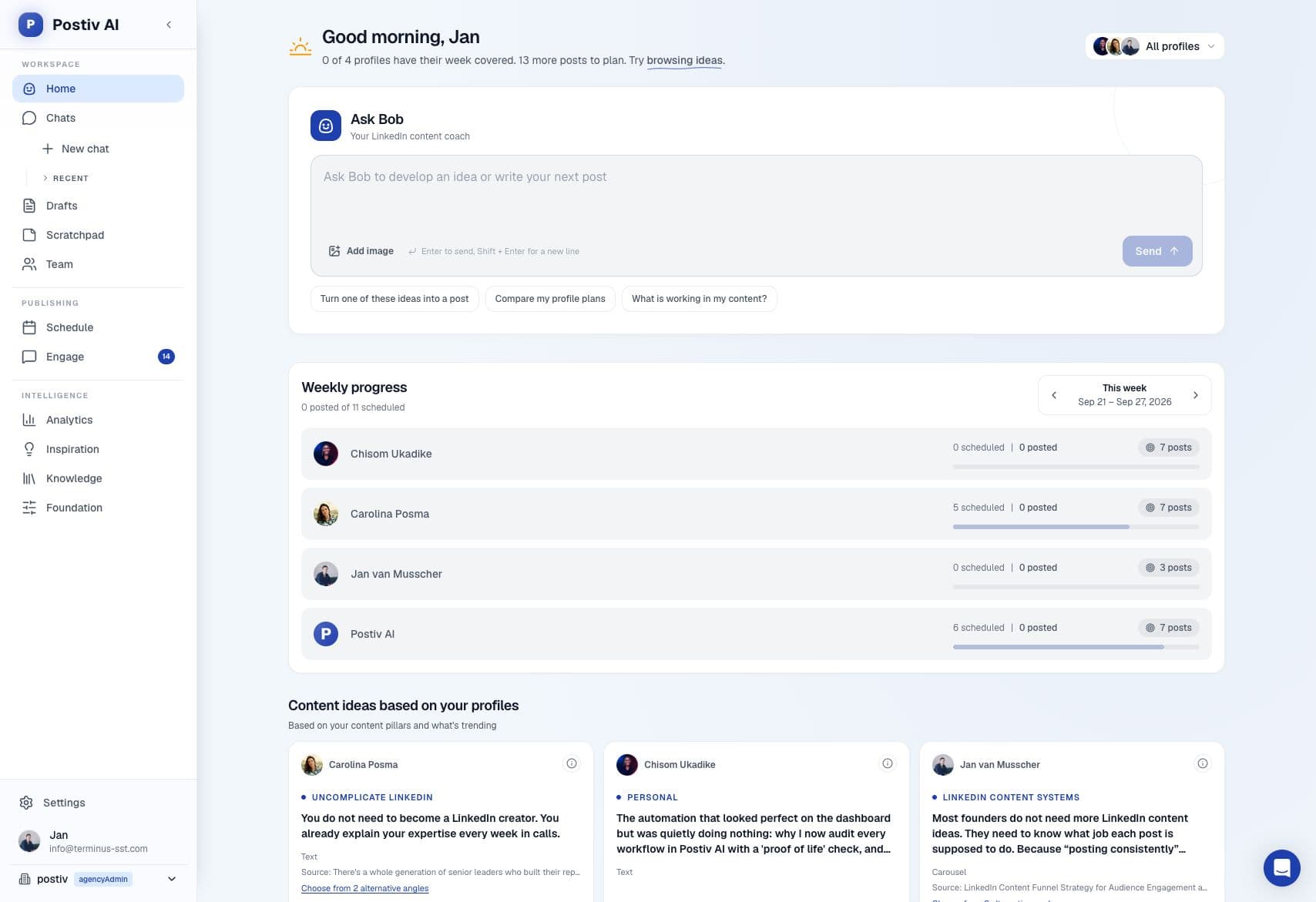Choose 'What is working in my content?' suggestion
1316x902 pixels.
700,299
